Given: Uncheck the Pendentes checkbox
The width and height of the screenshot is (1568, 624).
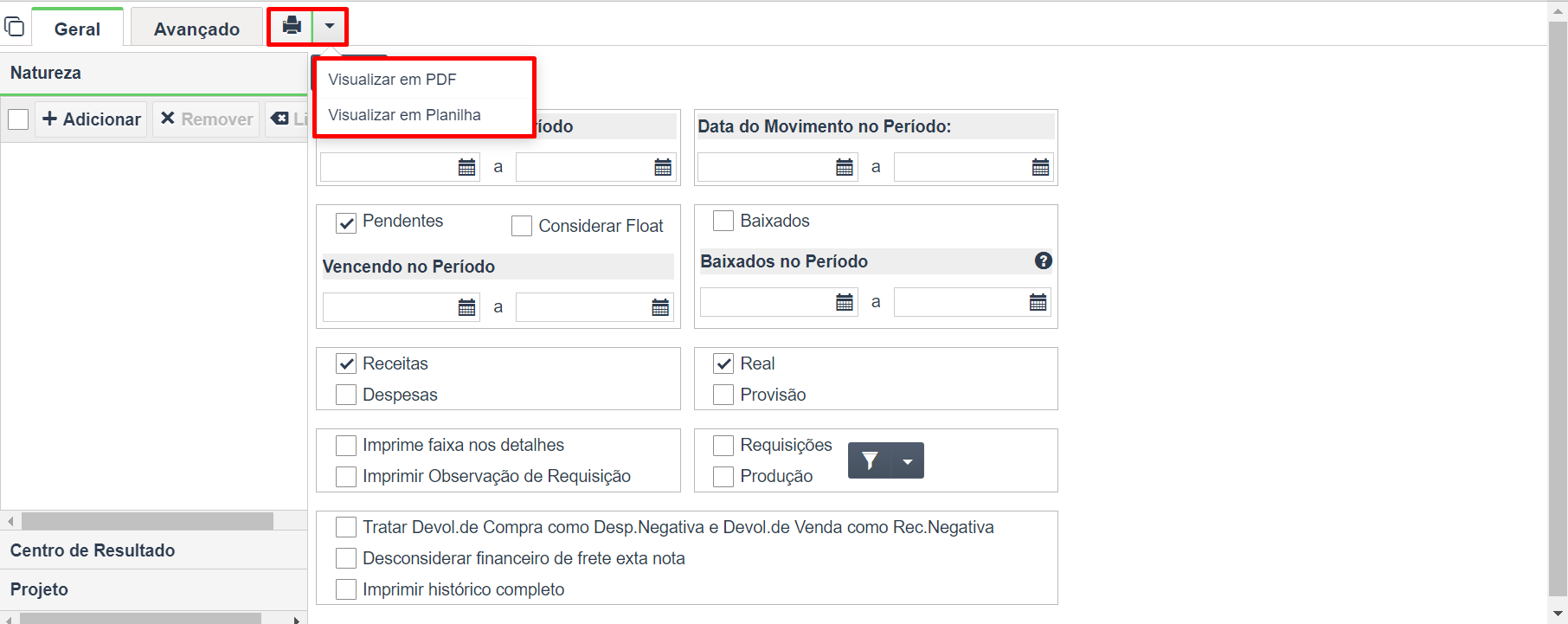Looking at the screenshot, I should pyautogui.click(x=346, y=223).
